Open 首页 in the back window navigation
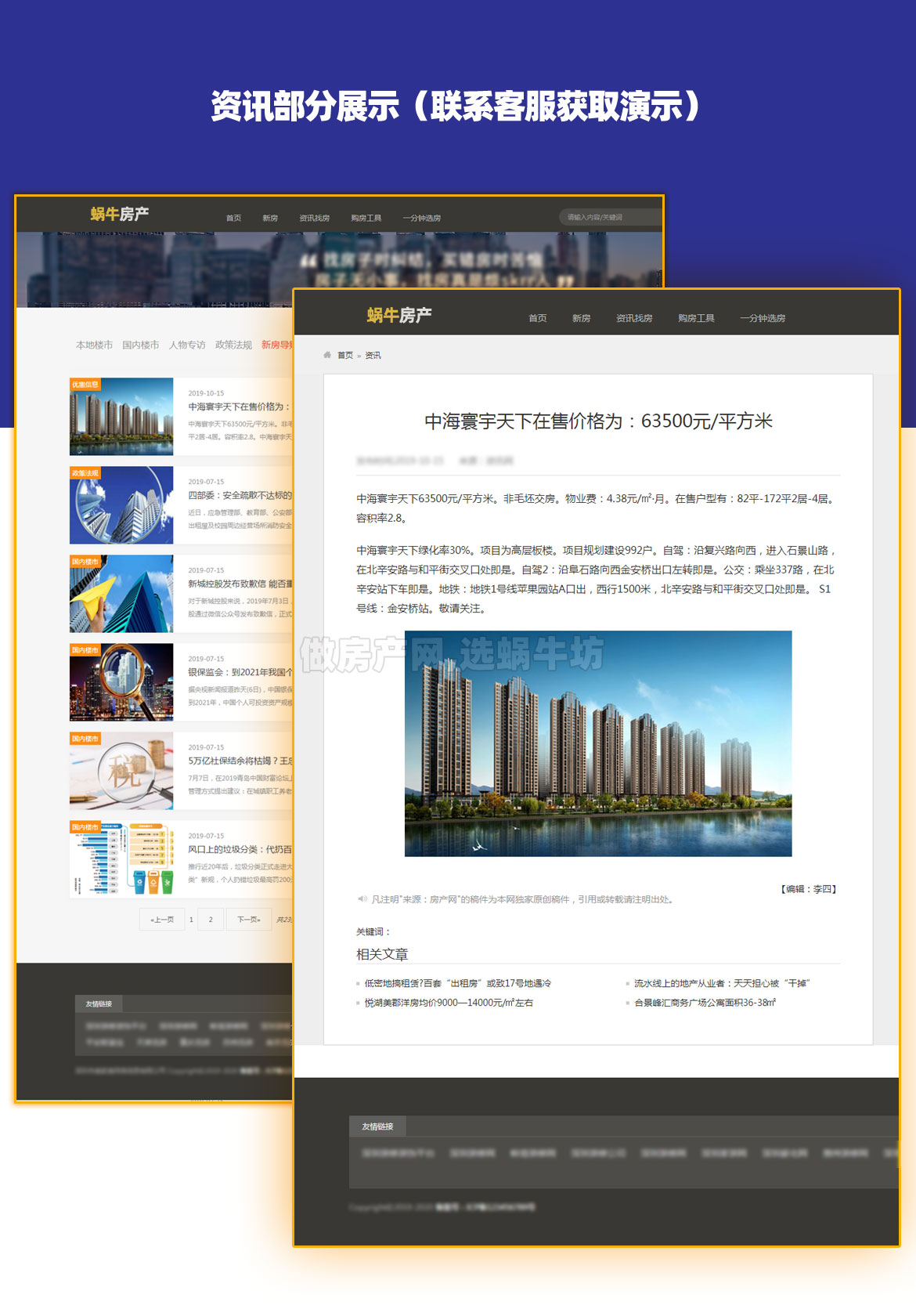Screen dimensions: 916x1316 pyautogui.click(x=233, y=218)
